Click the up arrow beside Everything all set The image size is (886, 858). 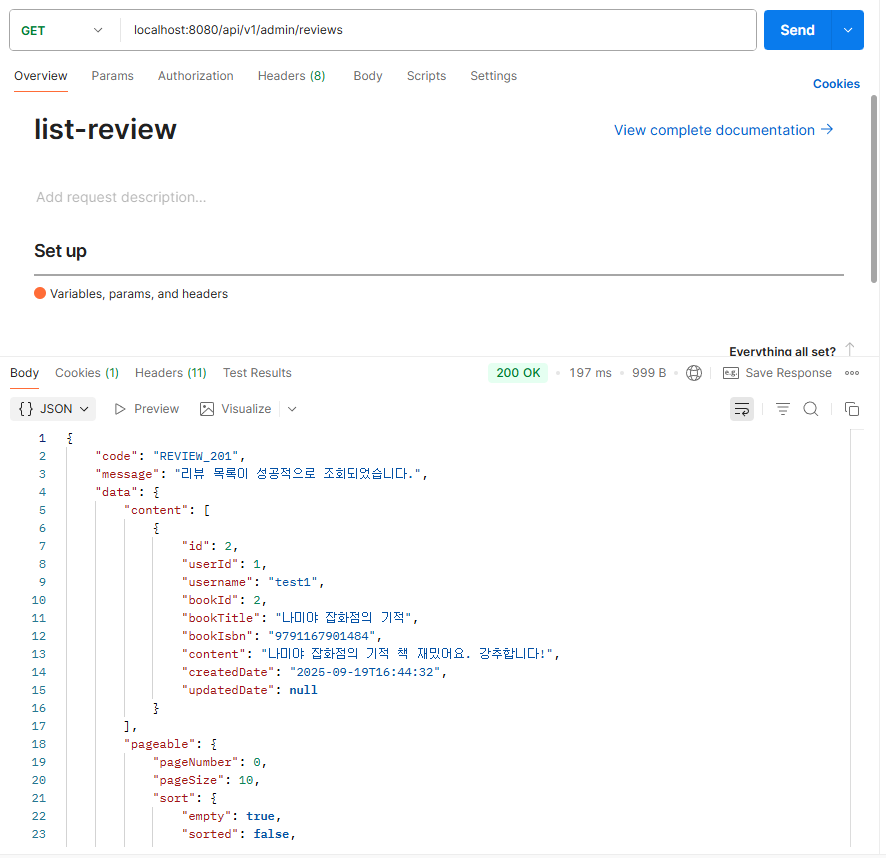849,349
